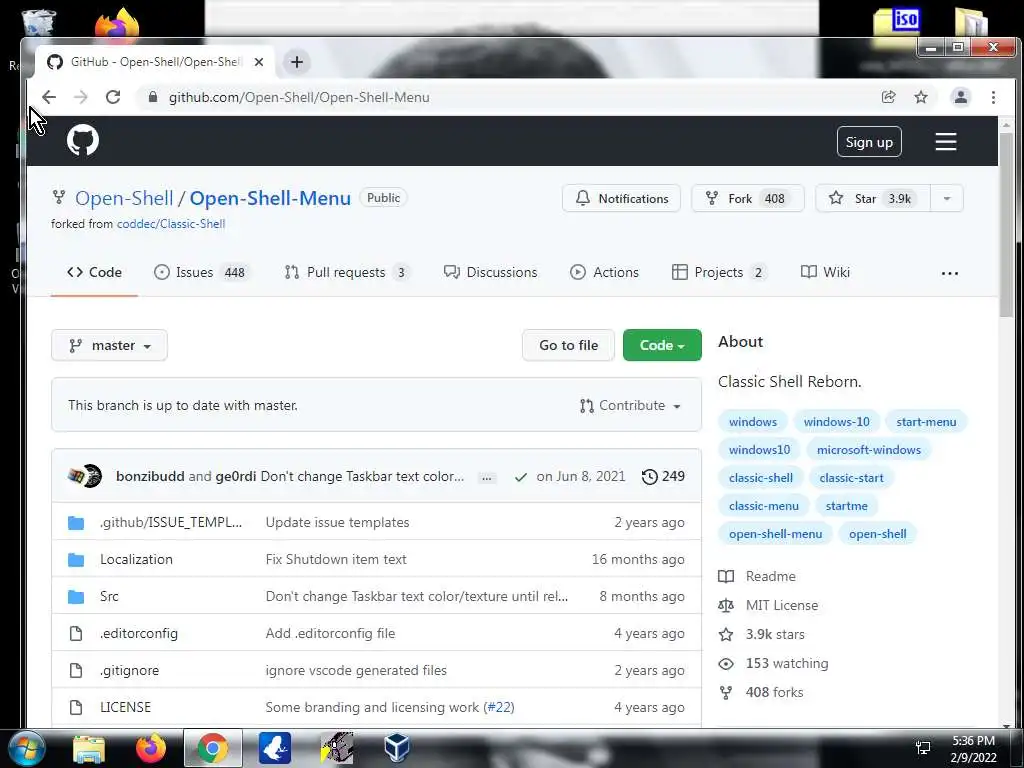This screenshot has height=768, width=1024.
Task: Follow the coddec/Classic-Shell fork source link
Action: 171,224
